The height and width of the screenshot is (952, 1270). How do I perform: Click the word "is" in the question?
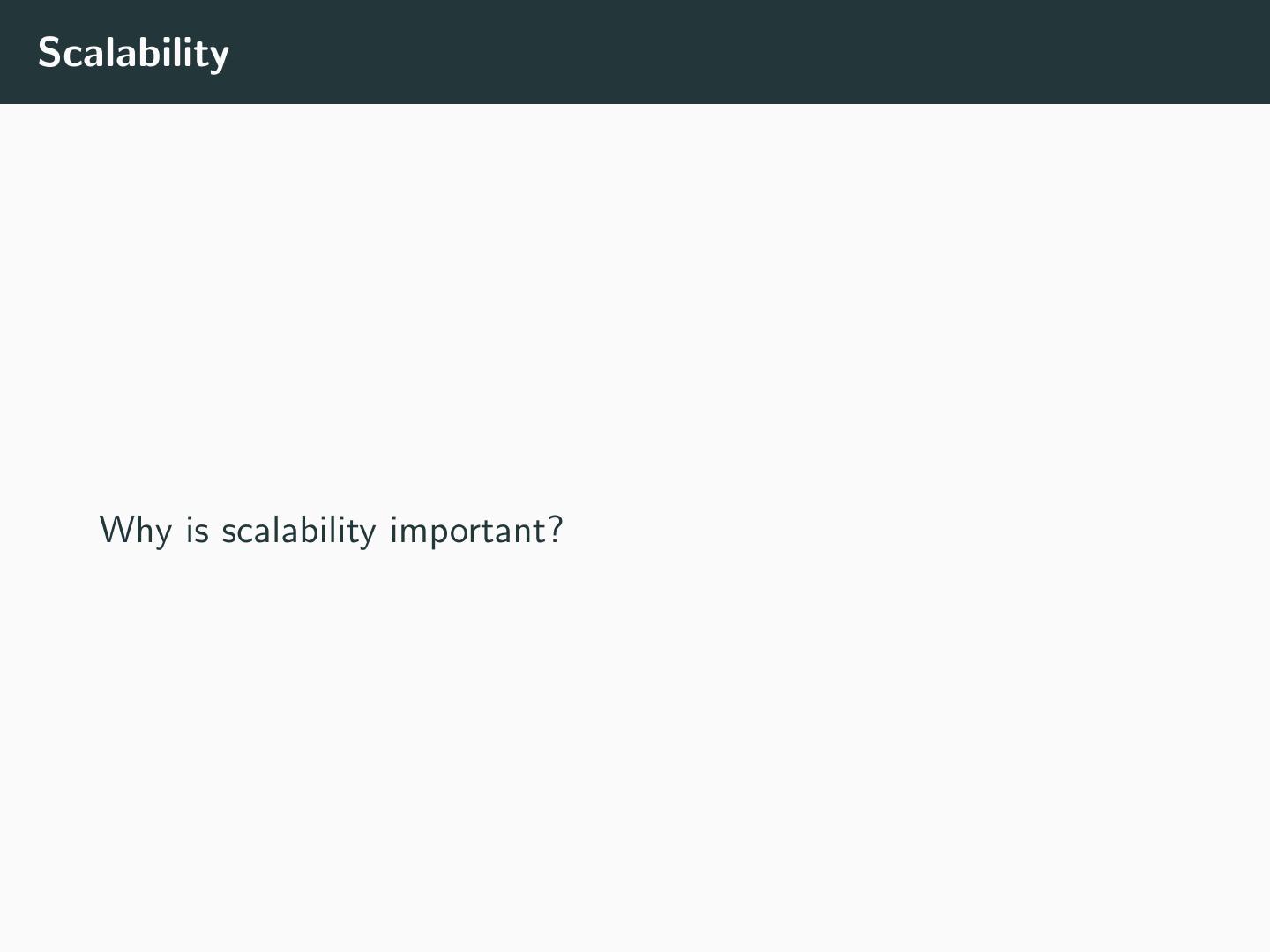198,531
